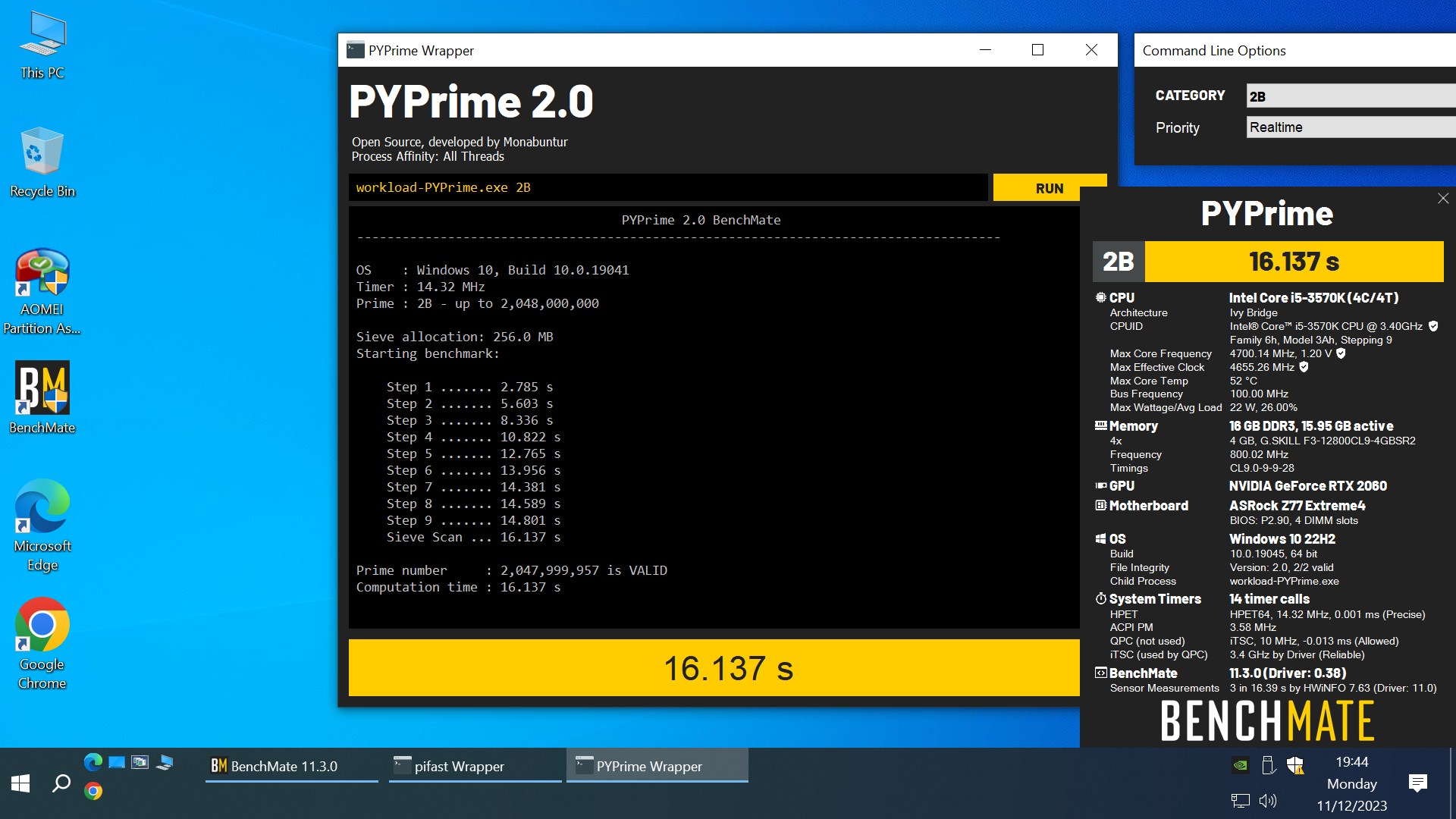Viewport: 1456px width, 819px height.
Task: Click the 16.137 s score in result panel
Action: click(1294, 262)
